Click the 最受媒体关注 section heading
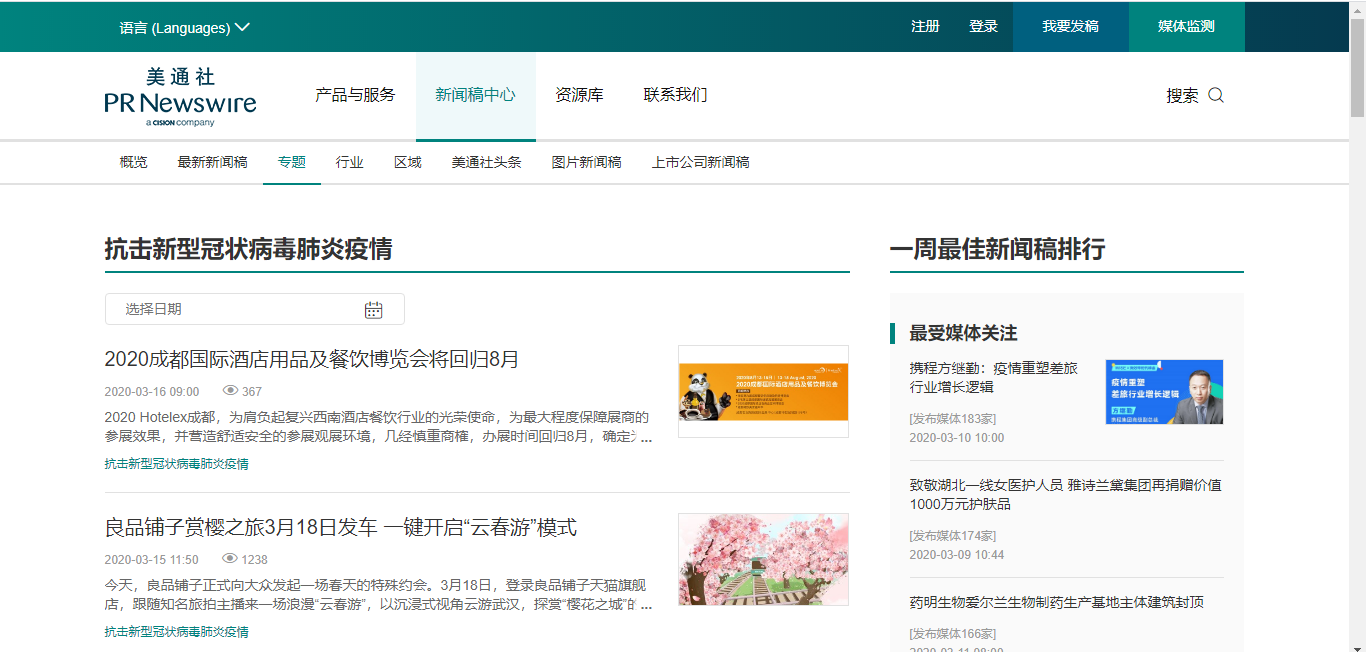This screenshot has width=1366, height=652. click(x=963, y=333)
